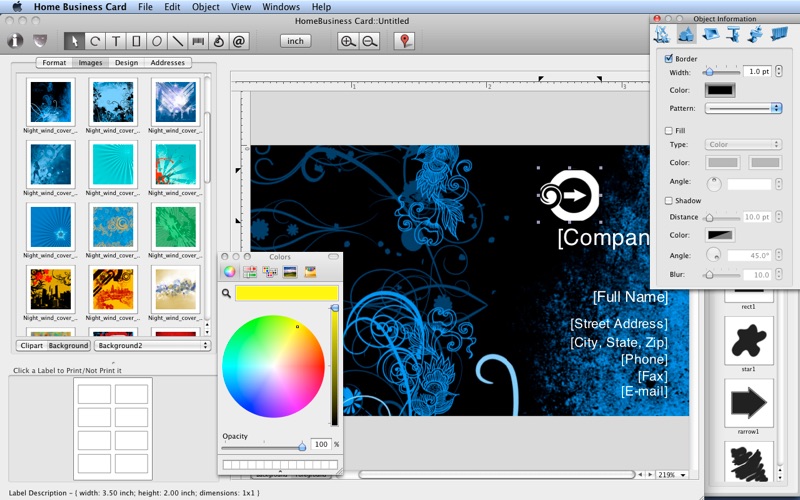Click the Clipart button
Screen dimensions: 800x500
click(31, 345)
